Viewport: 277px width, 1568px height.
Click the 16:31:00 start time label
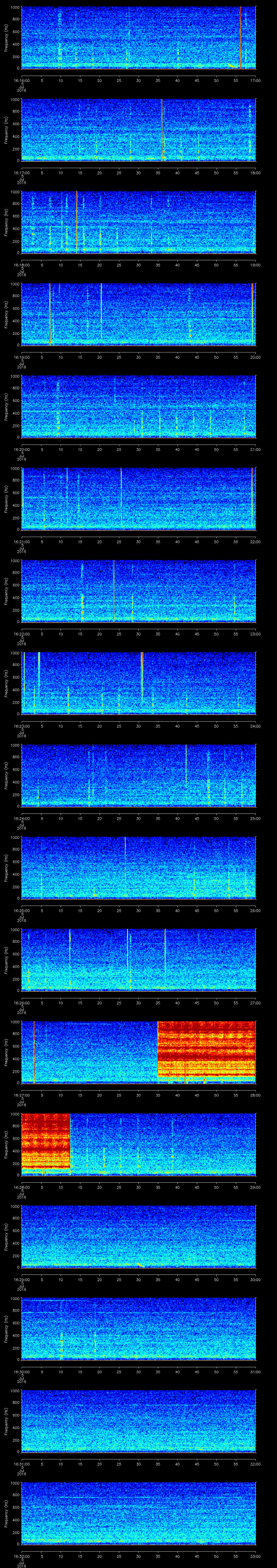[x=21, y=1464]
